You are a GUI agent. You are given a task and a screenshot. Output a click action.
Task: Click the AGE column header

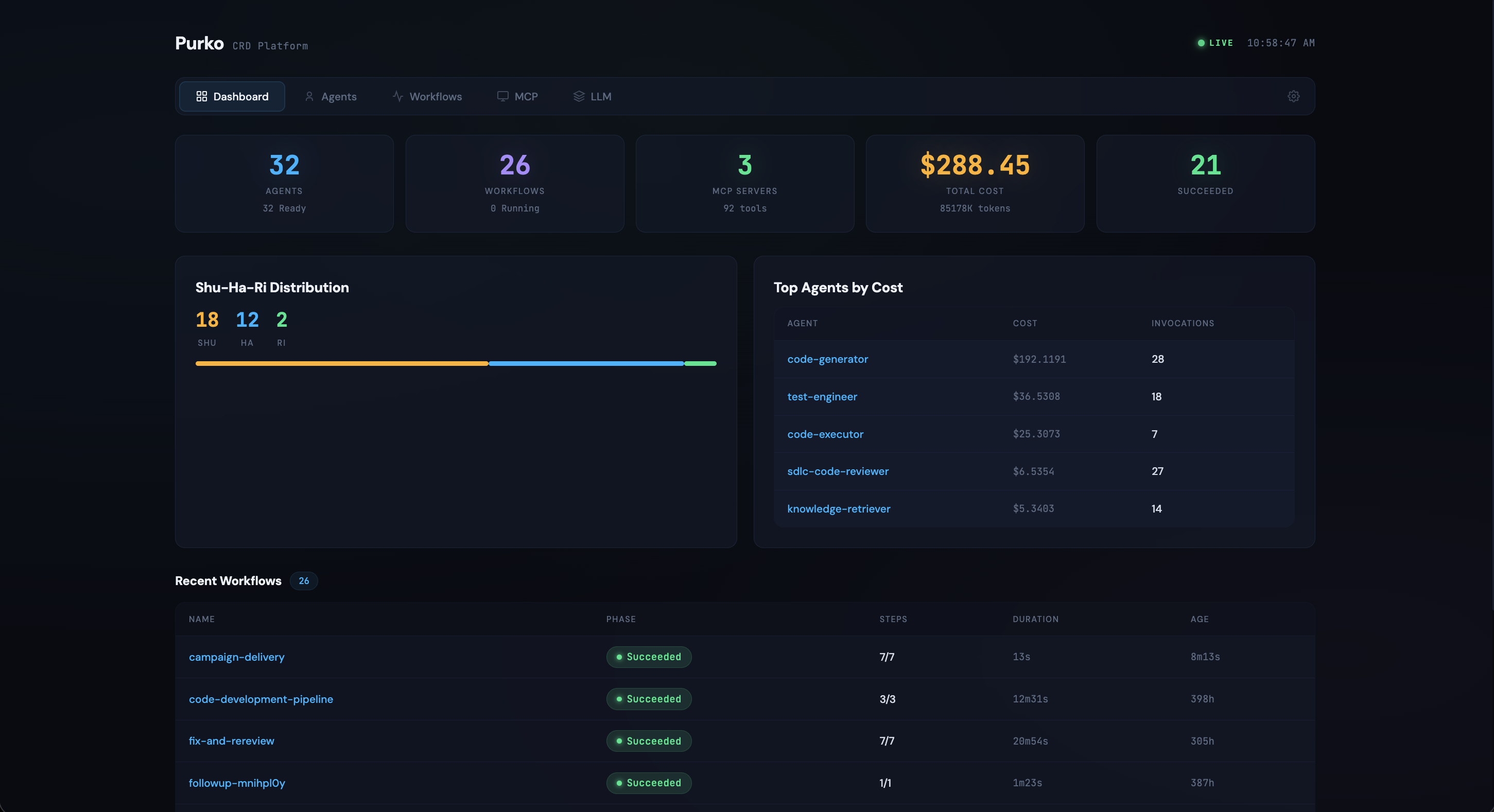click(x=1200, y=619)
